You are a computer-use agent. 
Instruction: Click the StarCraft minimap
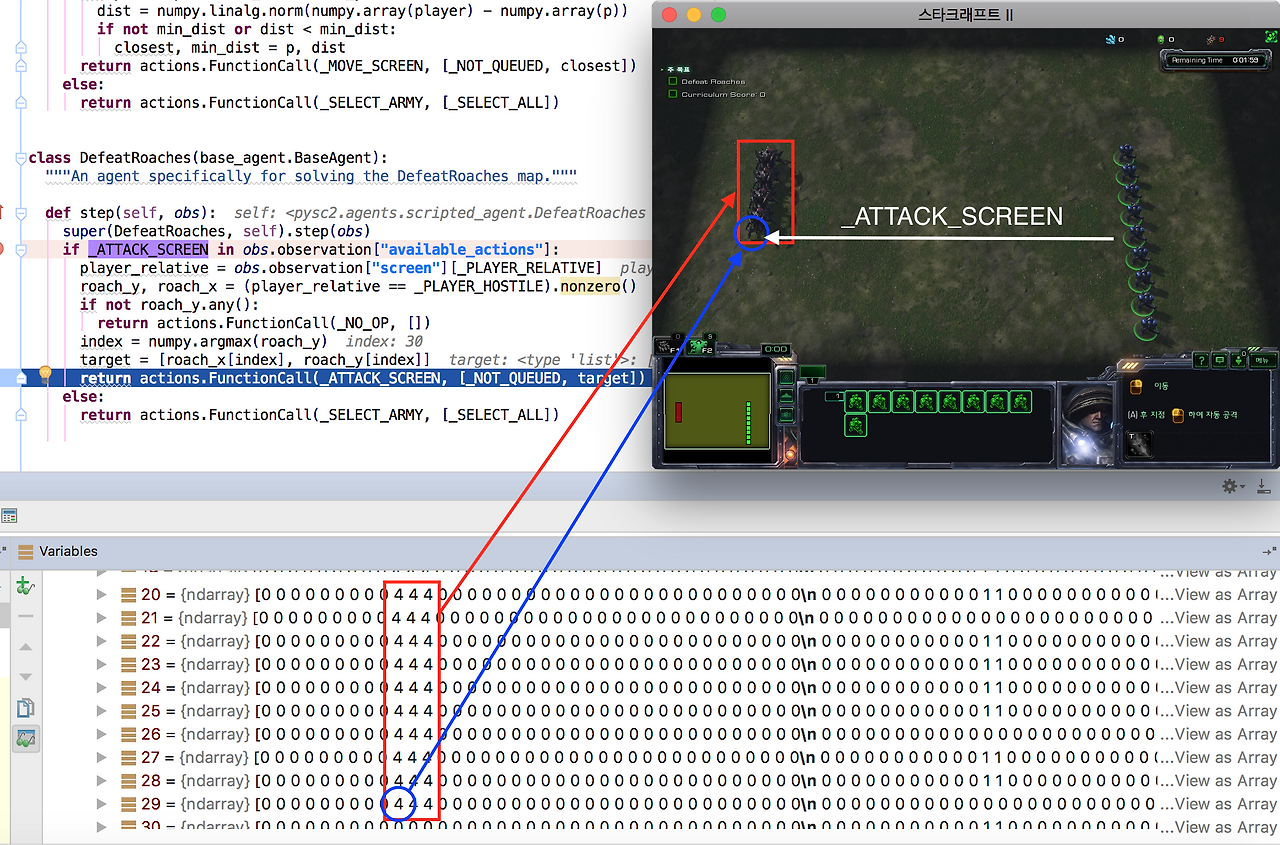(x=717, y=410)
